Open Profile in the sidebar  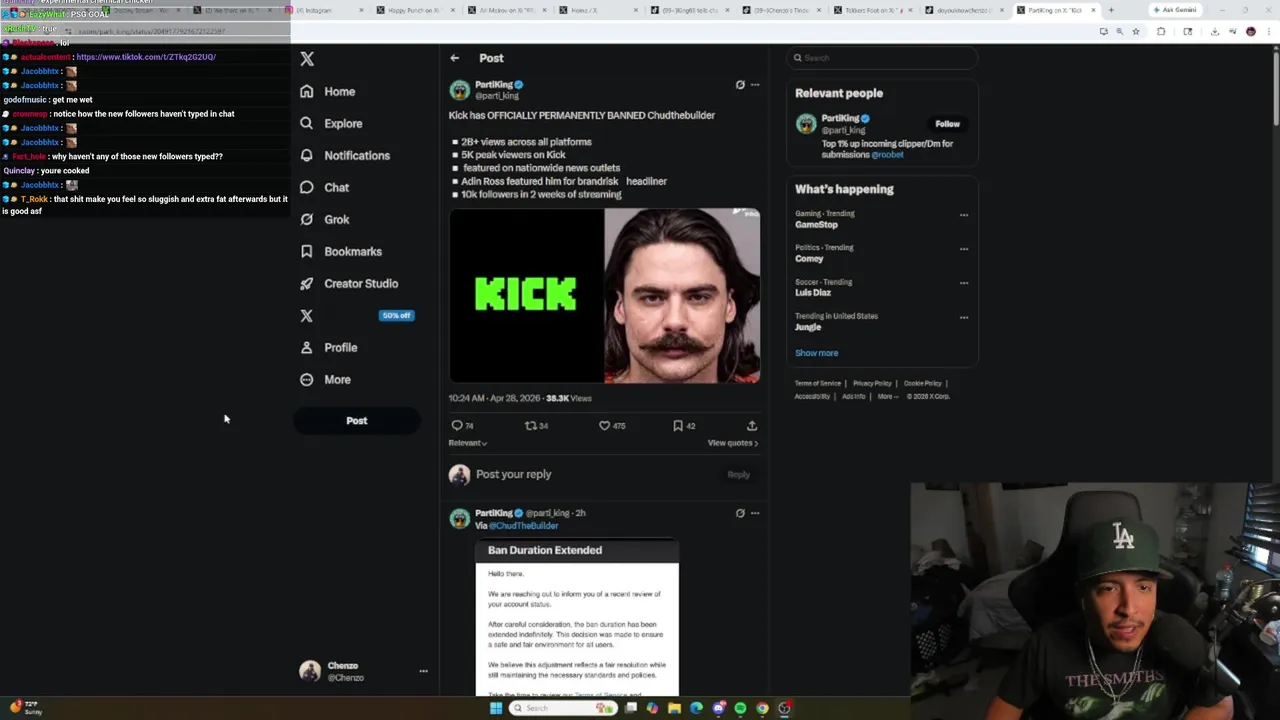pos(328,347)
